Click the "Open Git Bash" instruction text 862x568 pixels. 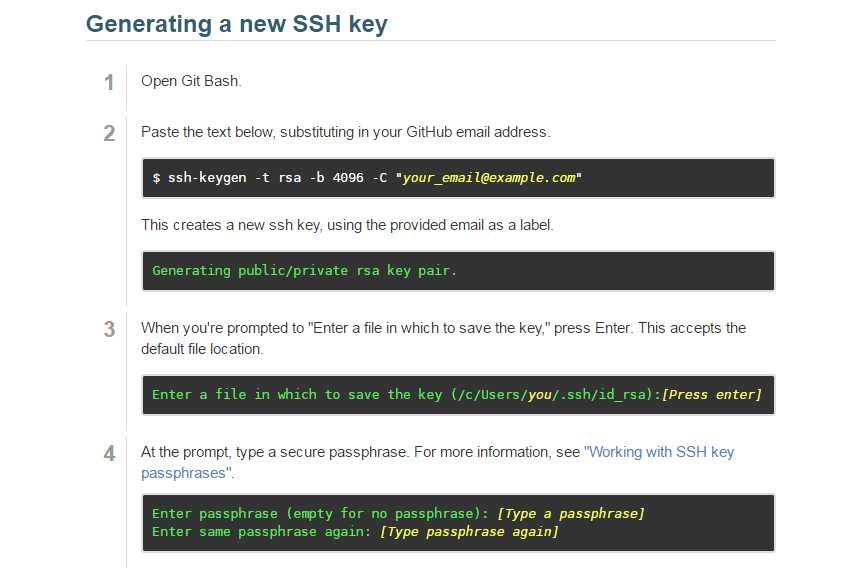point(191,81)
